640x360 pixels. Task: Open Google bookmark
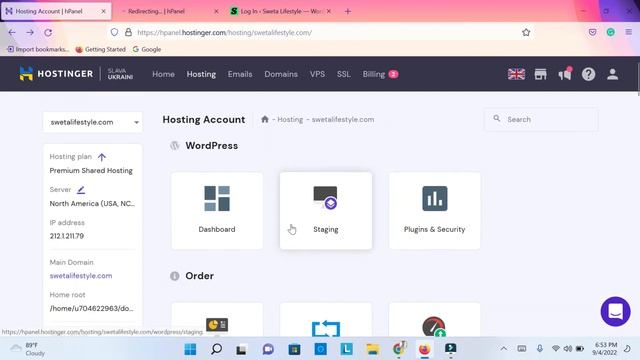(x=147, y=49)
